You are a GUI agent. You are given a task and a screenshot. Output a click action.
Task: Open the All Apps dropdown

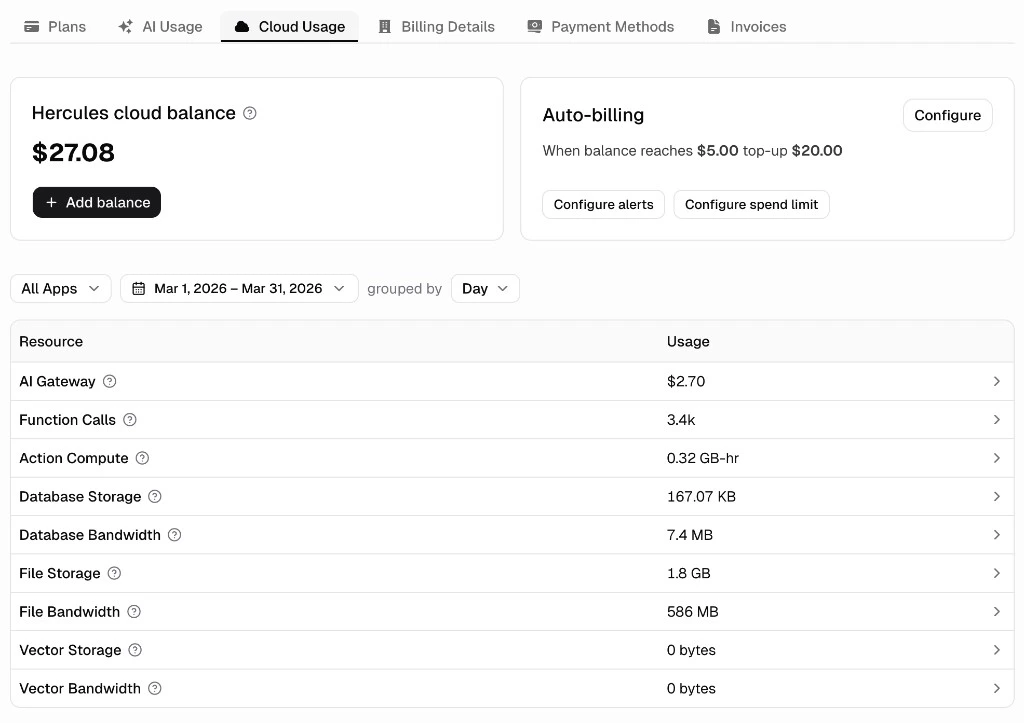pyautogui.click(x=60, y=288)
